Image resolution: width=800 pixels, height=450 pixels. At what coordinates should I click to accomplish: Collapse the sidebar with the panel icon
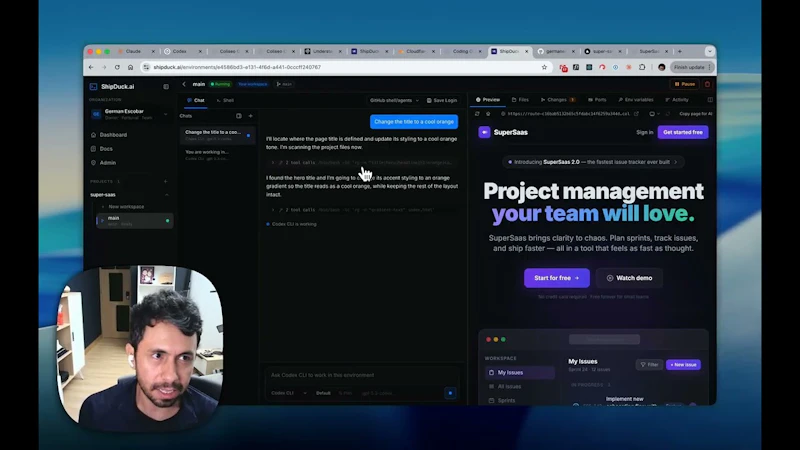pos(166,87)
